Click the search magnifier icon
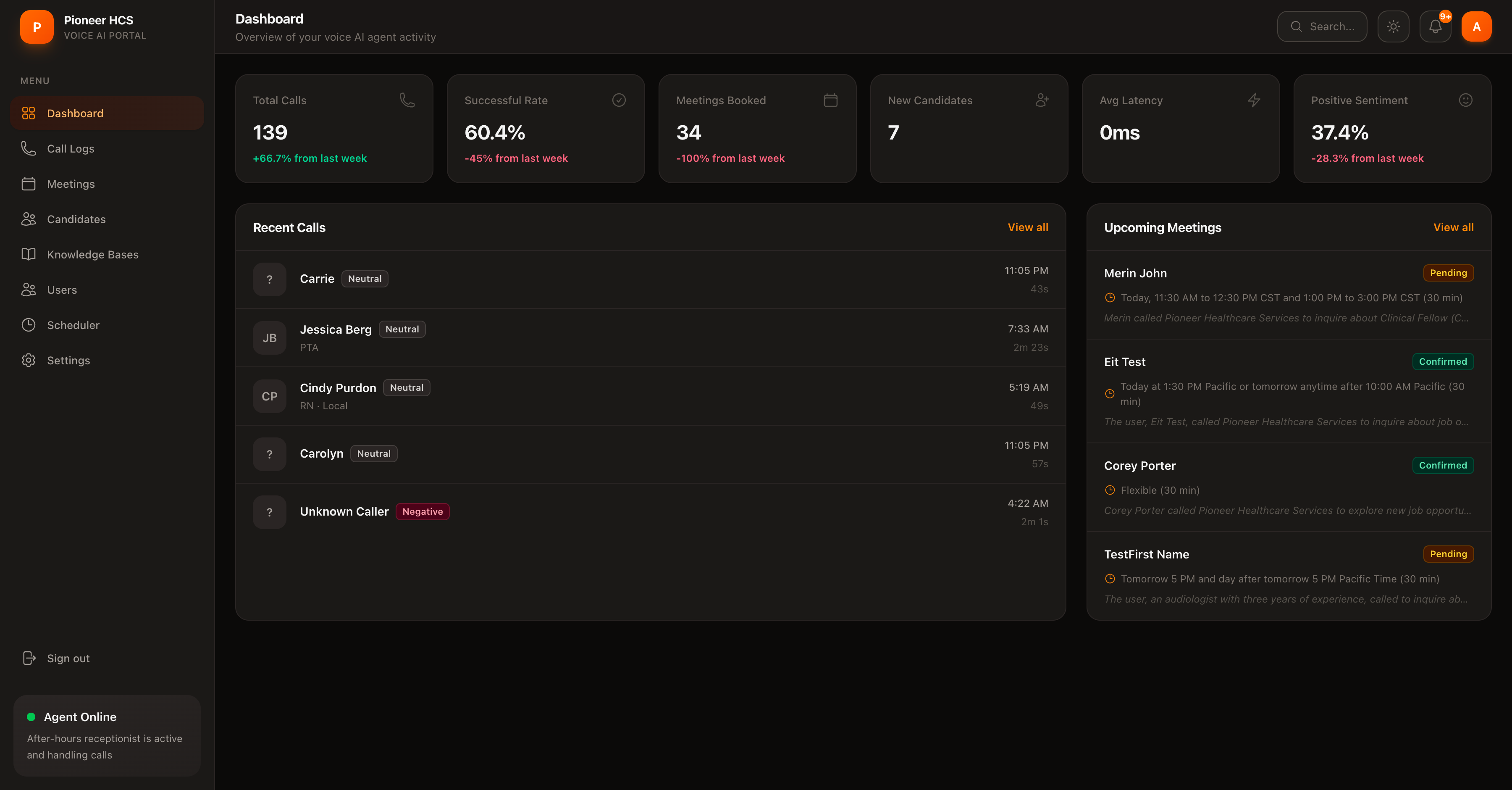This screenshot has height=790, width=1512. click(x=1297, y=26)
